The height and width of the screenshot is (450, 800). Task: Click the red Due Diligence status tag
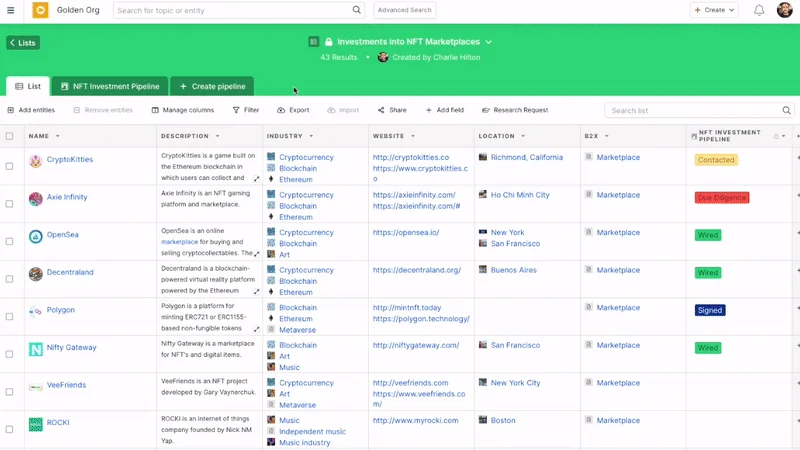click(721, 198)
